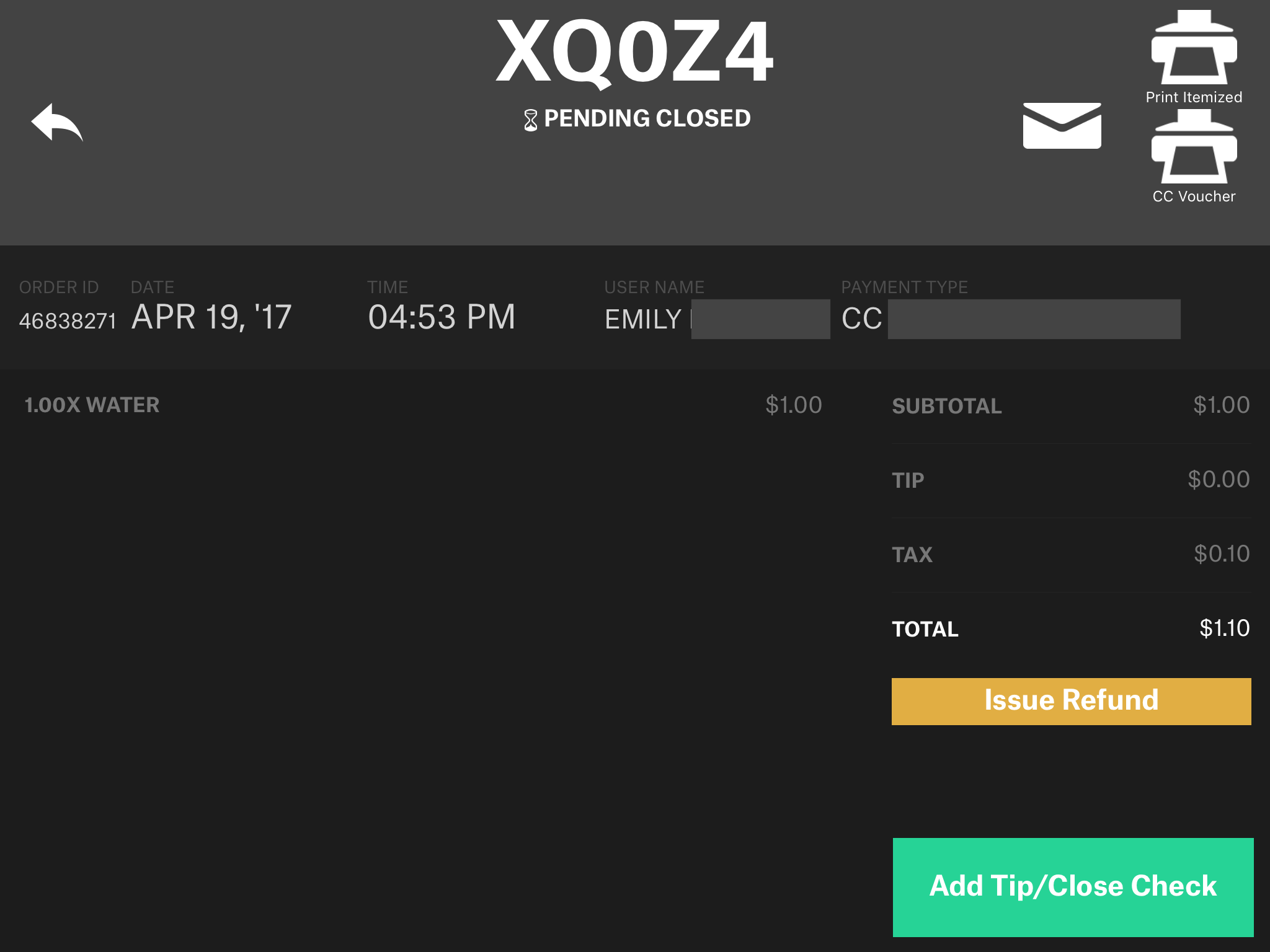Tap the order ID 46838271
Viewport: 1270px width, 952px height.
click(x=68, y=321)
